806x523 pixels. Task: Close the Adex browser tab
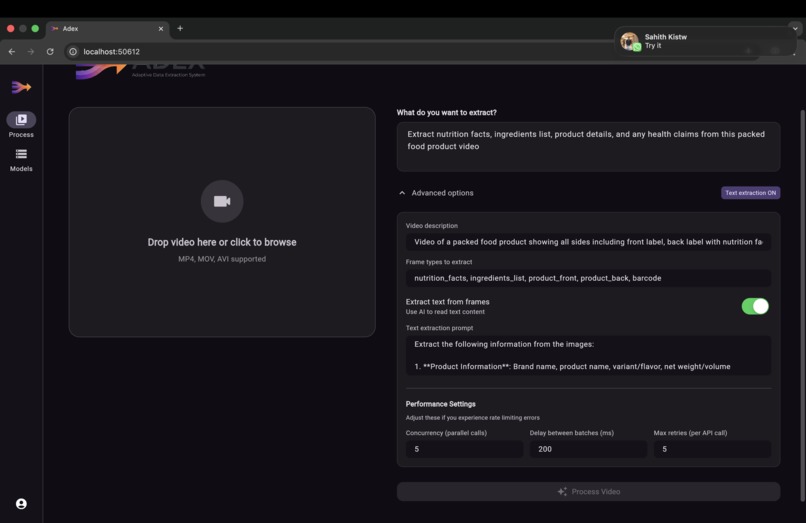tap(161, 29)
